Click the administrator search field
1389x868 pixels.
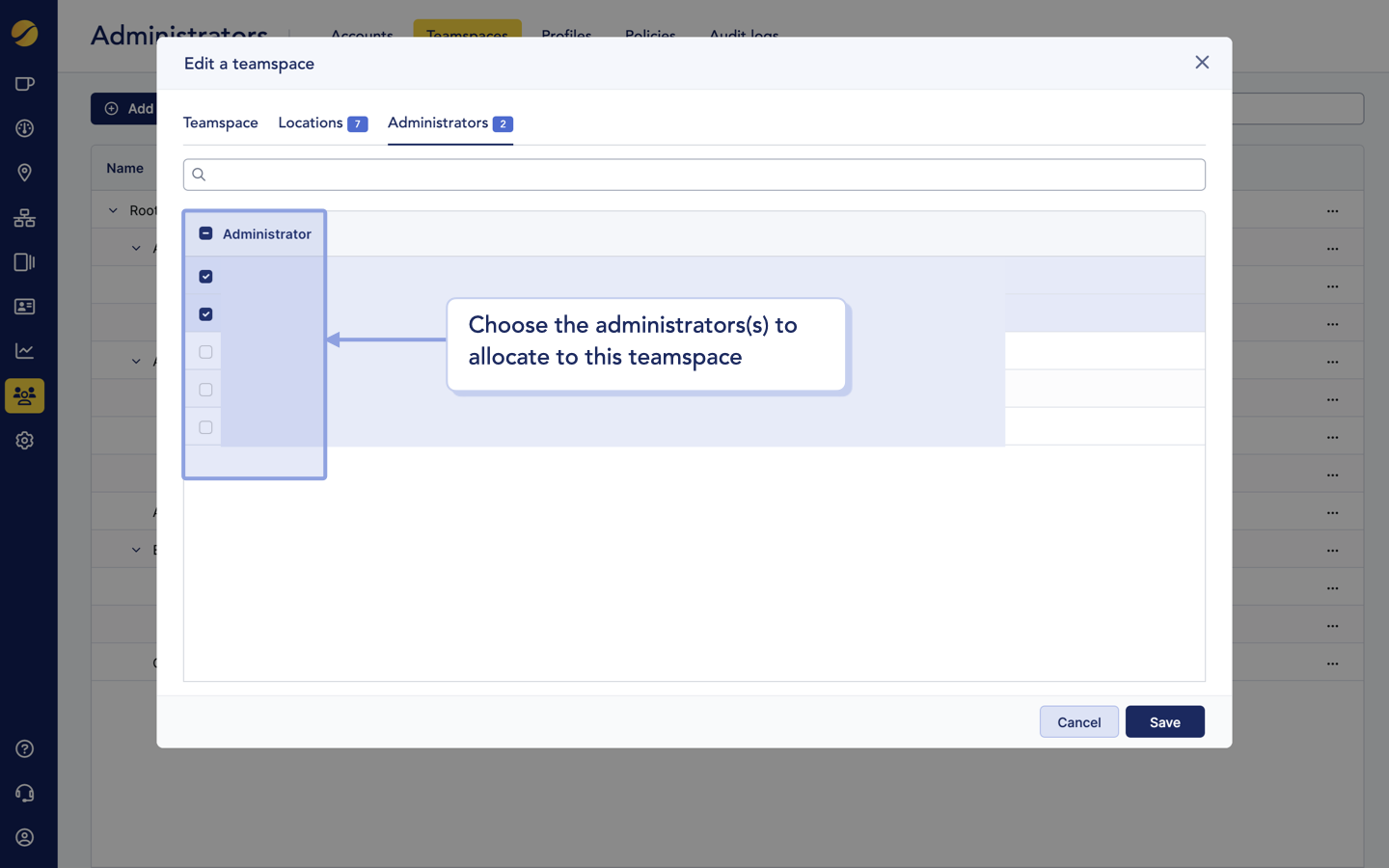(694, 175)
